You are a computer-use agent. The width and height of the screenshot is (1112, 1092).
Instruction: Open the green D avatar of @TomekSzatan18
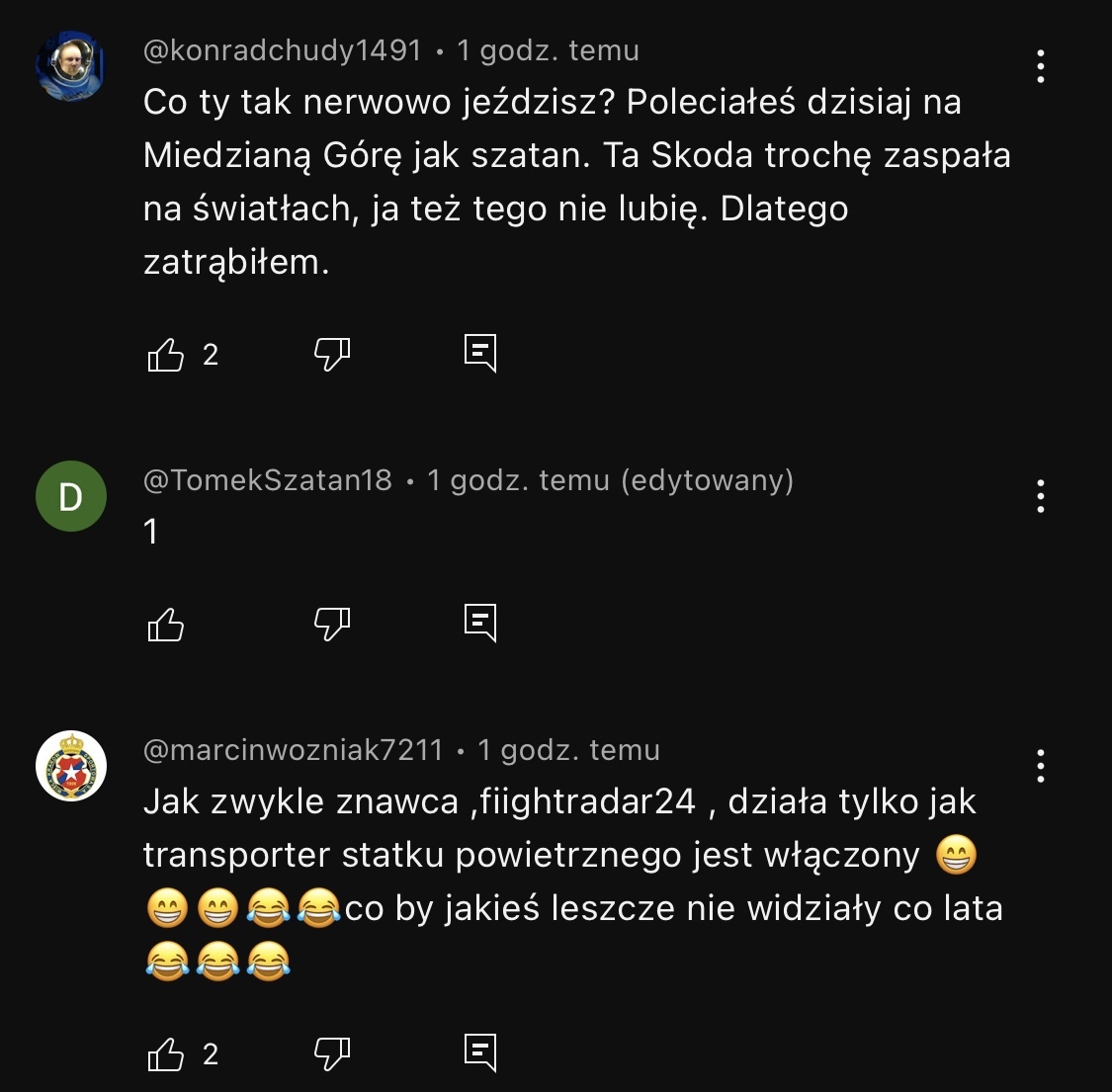tap(71, 496)
